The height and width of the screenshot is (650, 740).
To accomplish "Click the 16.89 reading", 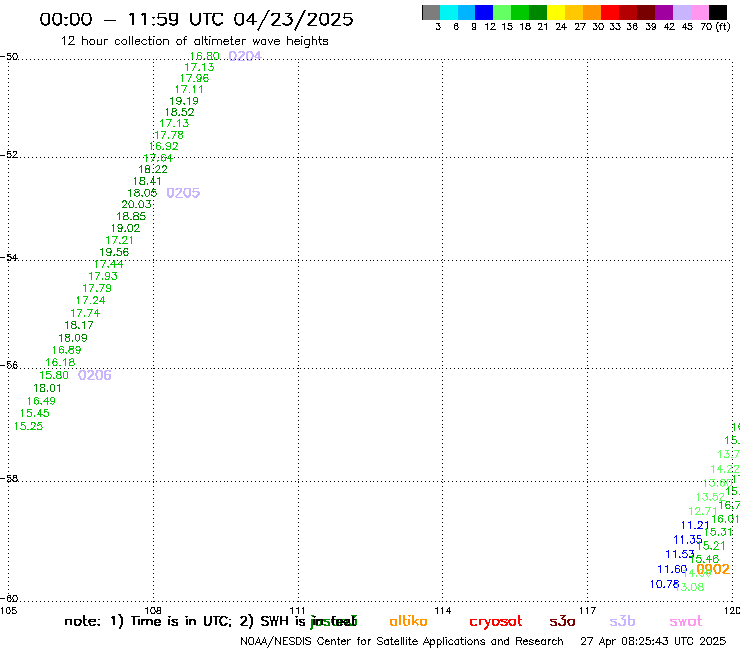I will [x=67, y=350].
